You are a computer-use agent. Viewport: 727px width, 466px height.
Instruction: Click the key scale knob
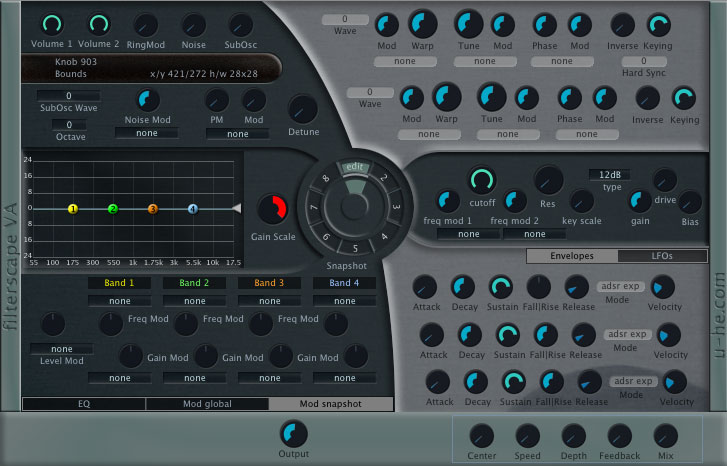[581, 201]
